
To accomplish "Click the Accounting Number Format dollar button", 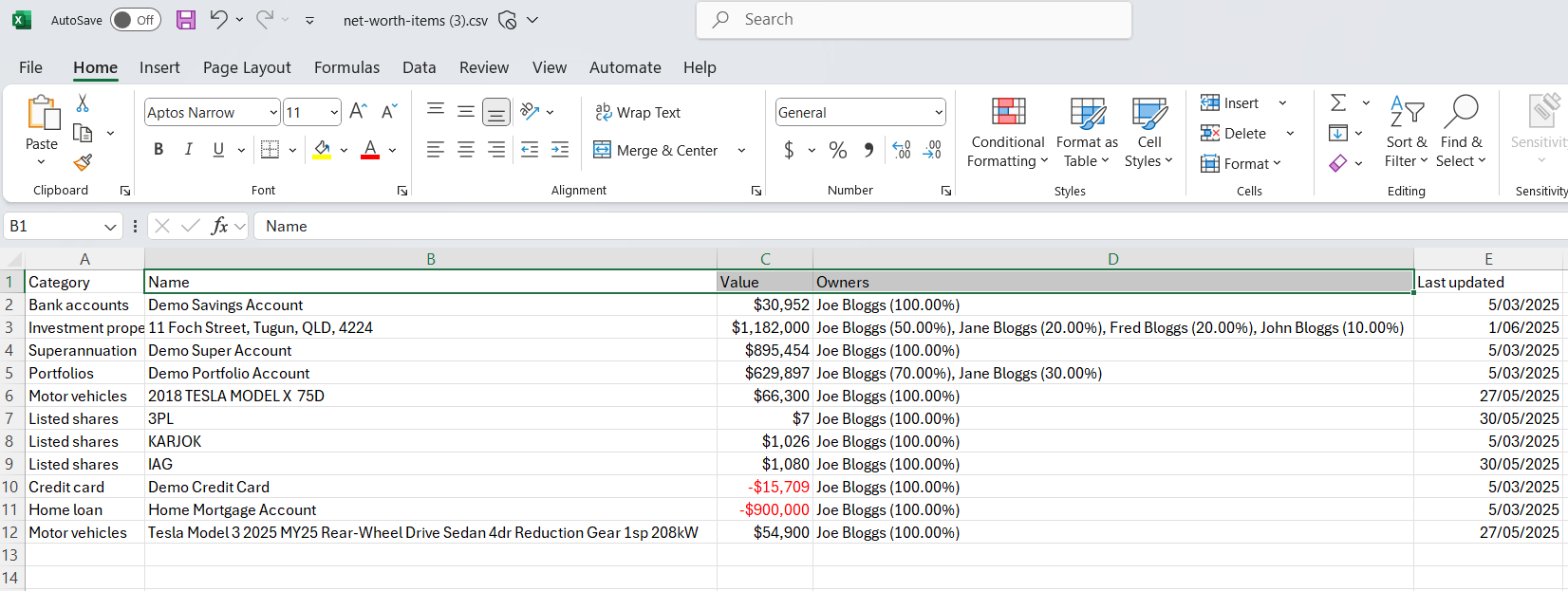I will pos(789,150).
